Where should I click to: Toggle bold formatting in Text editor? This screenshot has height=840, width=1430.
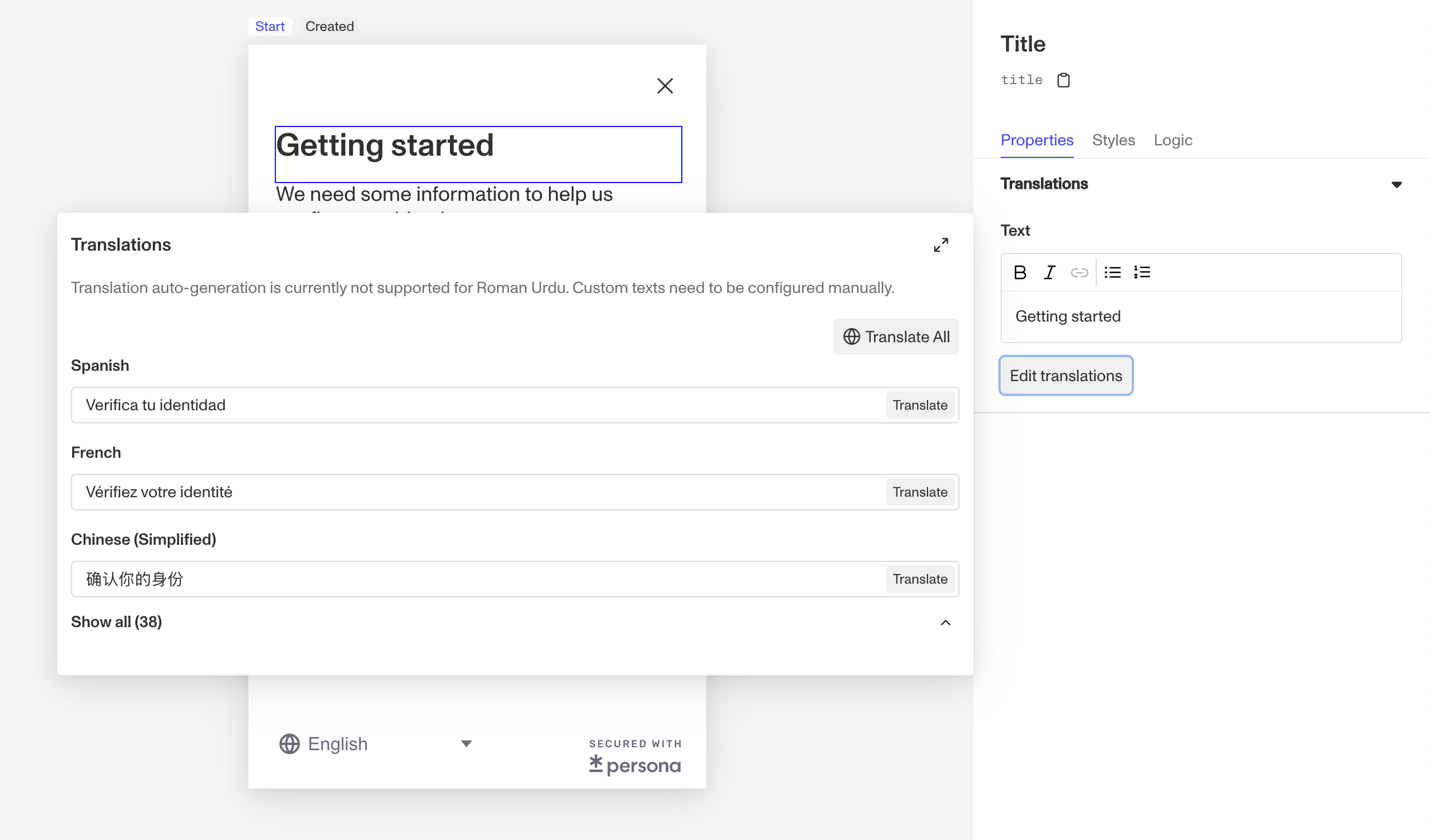point(1021,272)
